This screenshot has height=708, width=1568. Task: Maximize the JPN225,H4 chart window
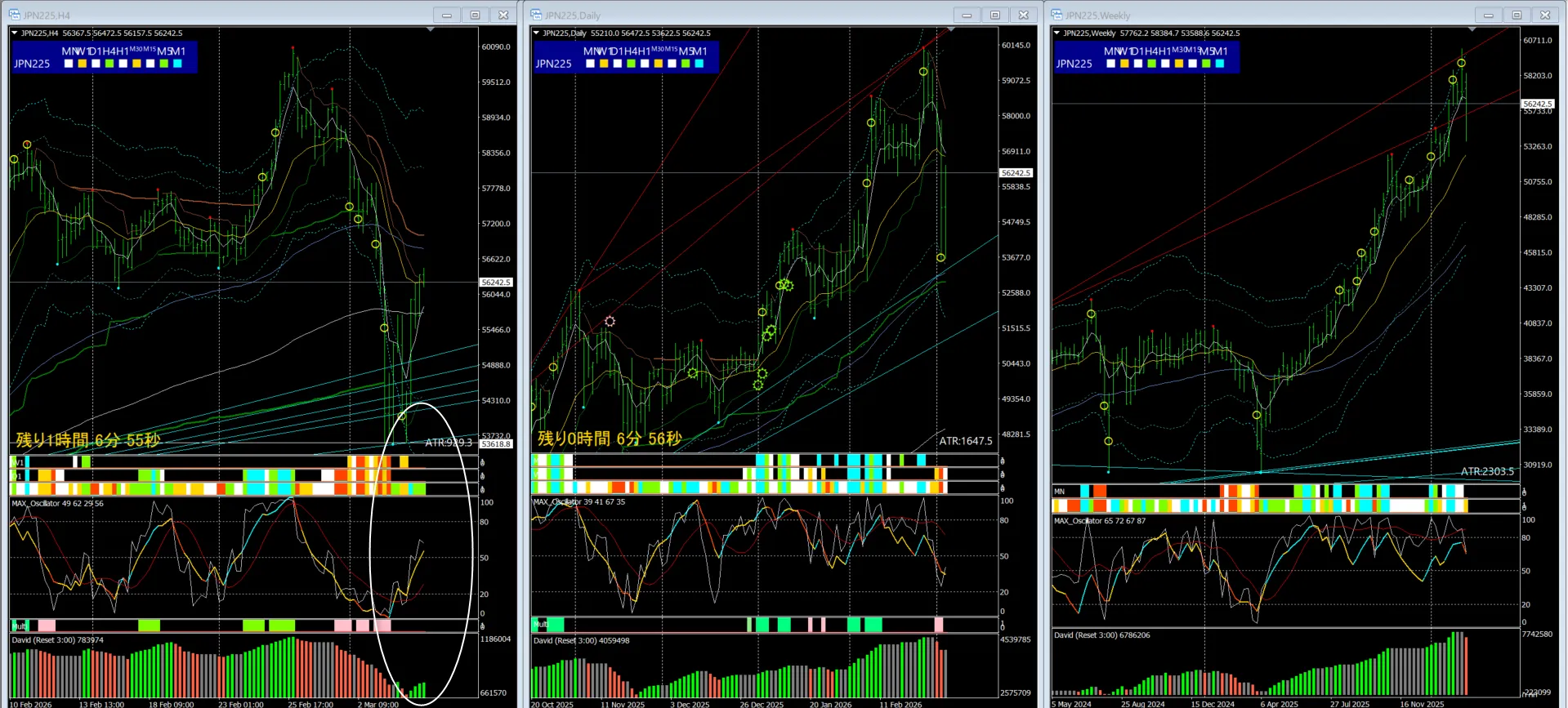[475, 15]
